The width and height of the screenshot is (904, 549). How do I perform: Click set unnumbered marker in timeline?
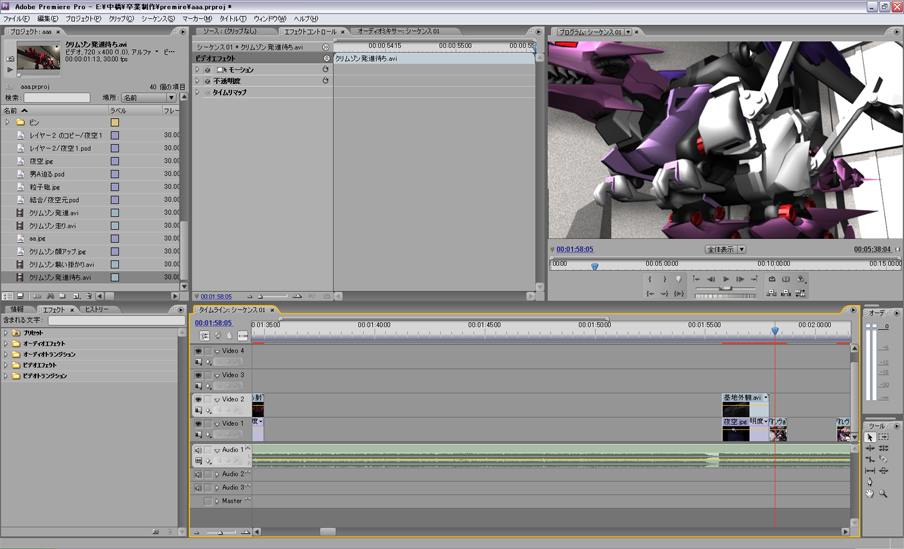tap(229, 336)
